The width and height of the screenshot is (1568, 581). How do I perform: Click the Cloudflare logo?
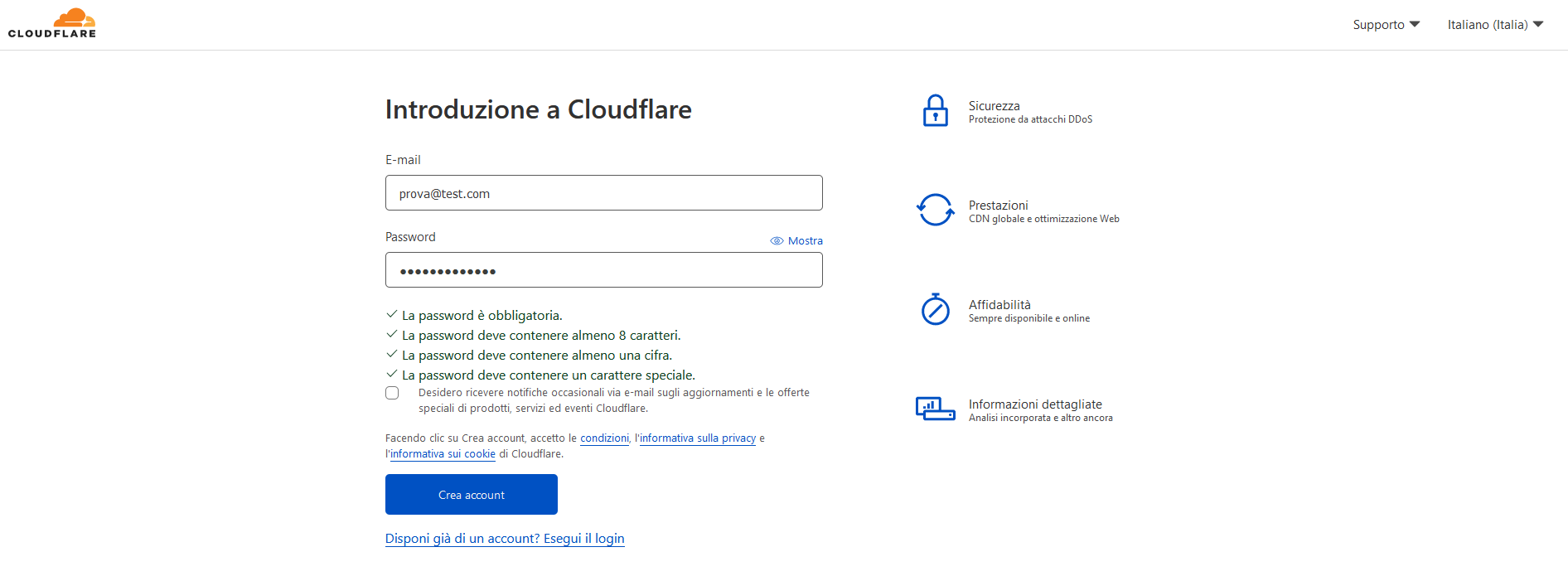pos(52,23)
